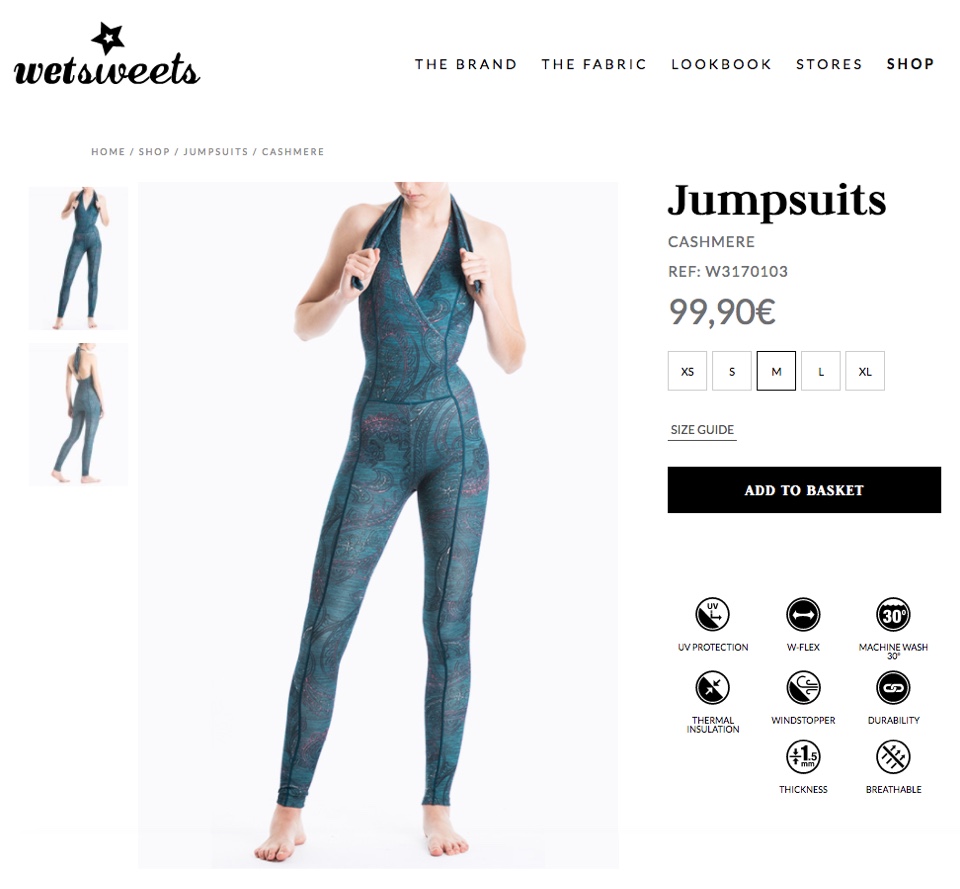Pick the XL size box
Image resolution: width=960 pixels, height=889 pixels.
click(864, 371)
